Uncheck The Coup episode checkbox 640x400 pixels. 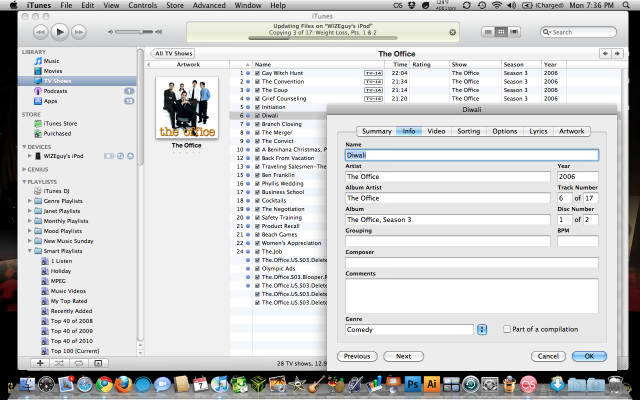[258, 90]
